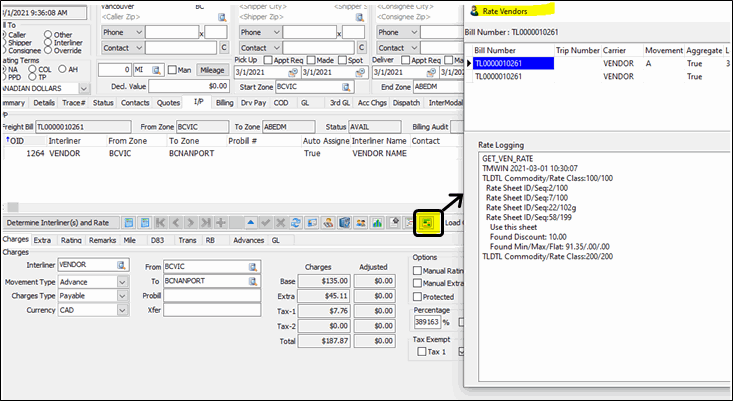Click Determine Interliner(s) and Rate button
The height and width of the screenshot is (401, 733).
(58, 222)
